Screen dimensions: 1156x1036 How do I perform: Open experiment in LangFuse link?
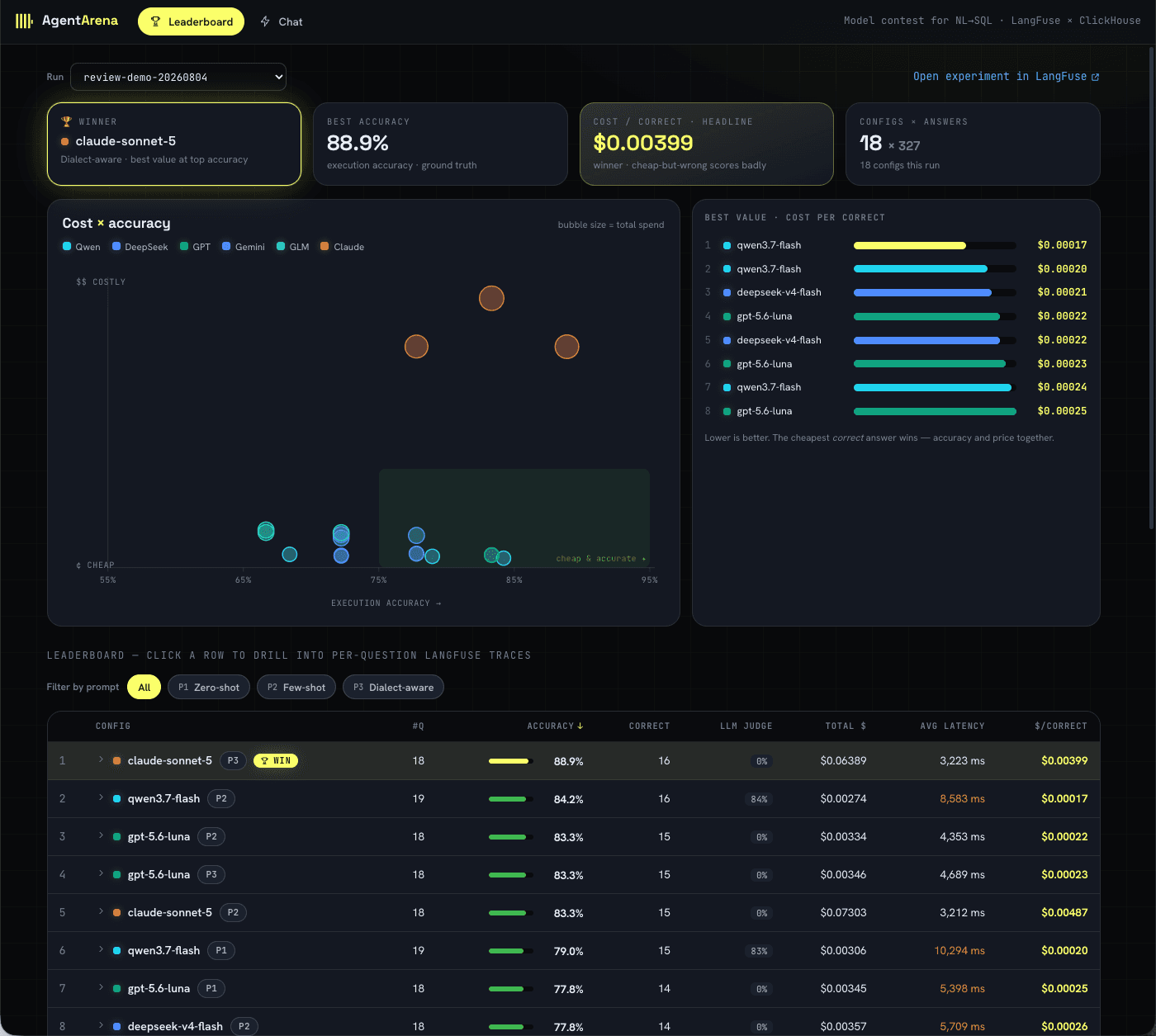point(1006,76)
